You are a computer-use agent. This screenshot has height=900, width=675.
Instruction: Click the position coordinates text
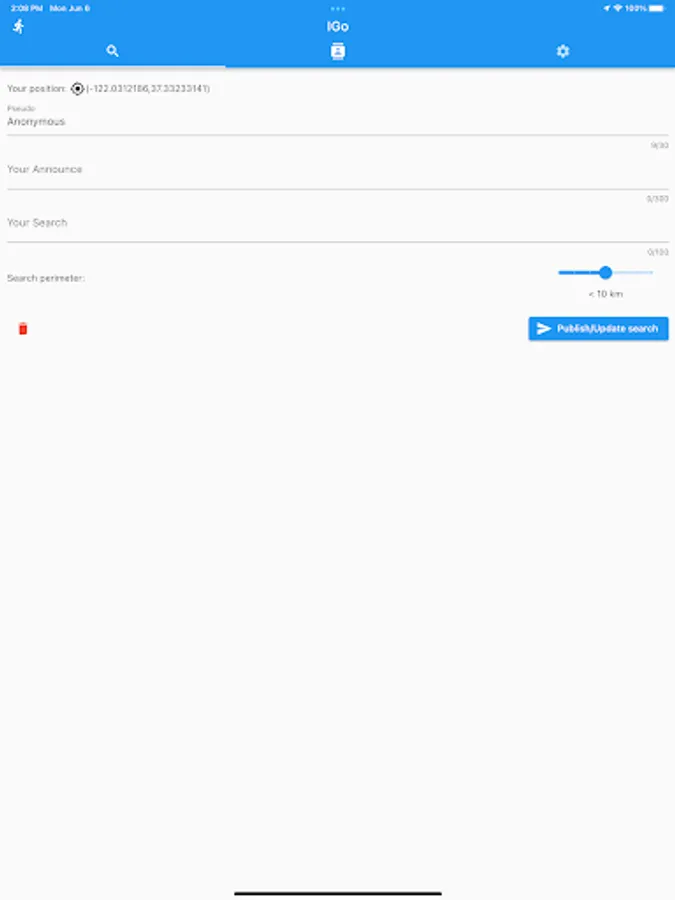(x=148, y=88)
